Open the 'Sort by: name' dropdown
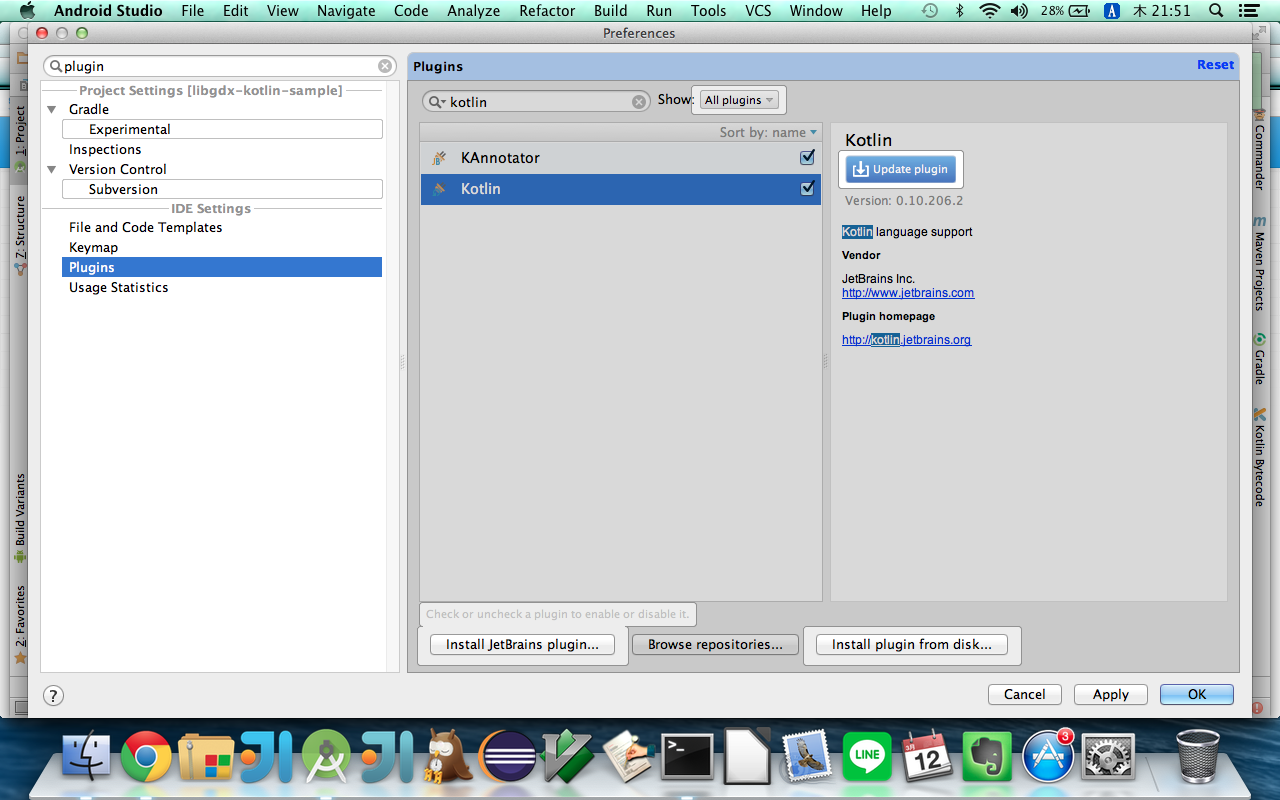This screenshot has height=800, width=1280. click(768, 132)
